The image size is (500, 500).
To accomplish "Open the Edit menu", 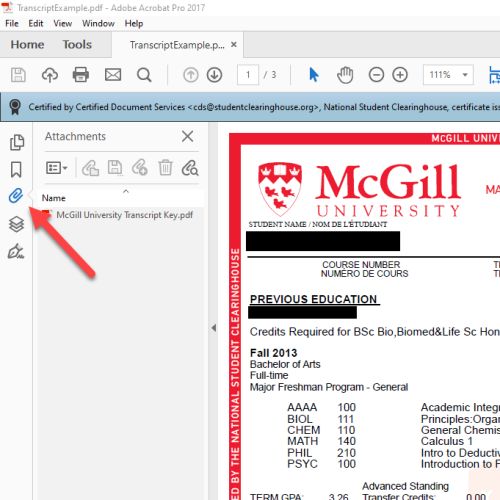I will (36, 24).
